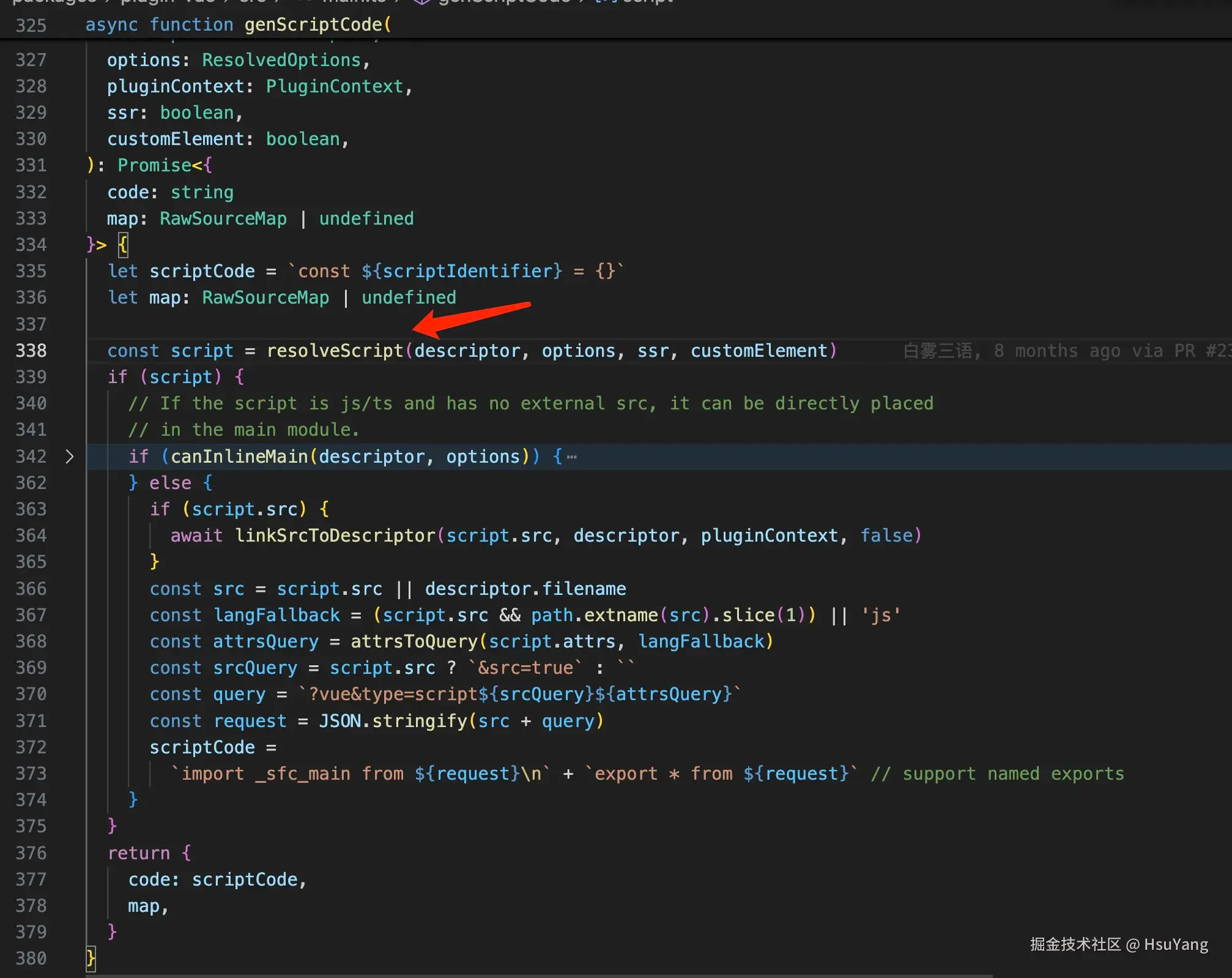1232x978 pixels.
Task: Click the _sfc_main import identifier
Action: pos(303,774)
